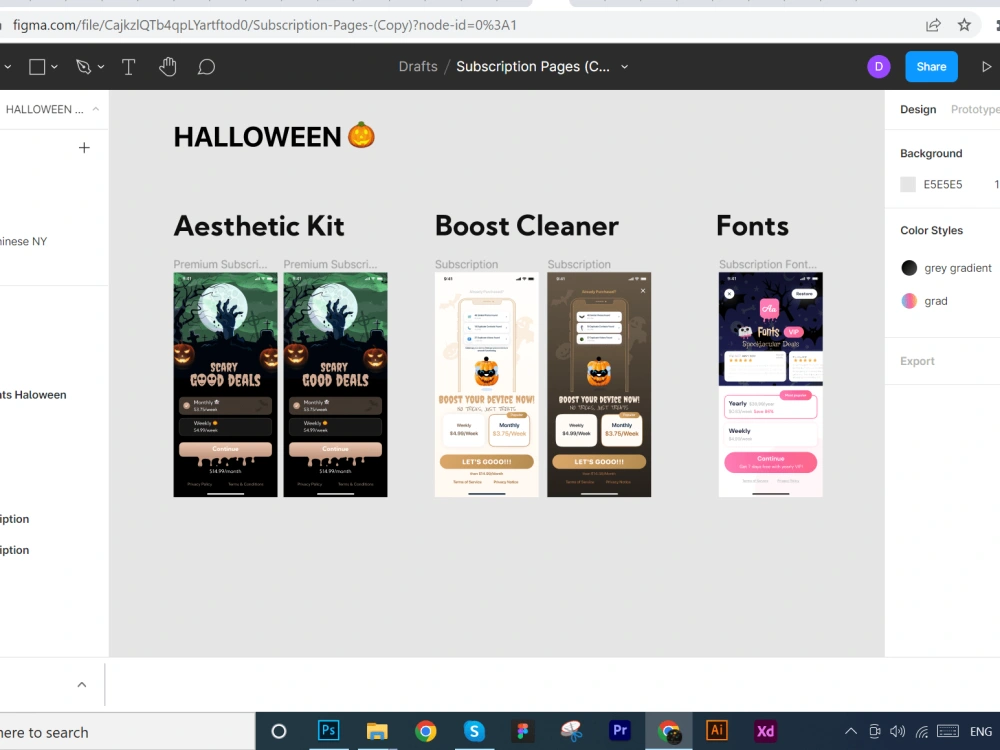Open the Comment tool
Image resolution: width=1000 pixels, height=750 pixels.
(x=205, y=66)
